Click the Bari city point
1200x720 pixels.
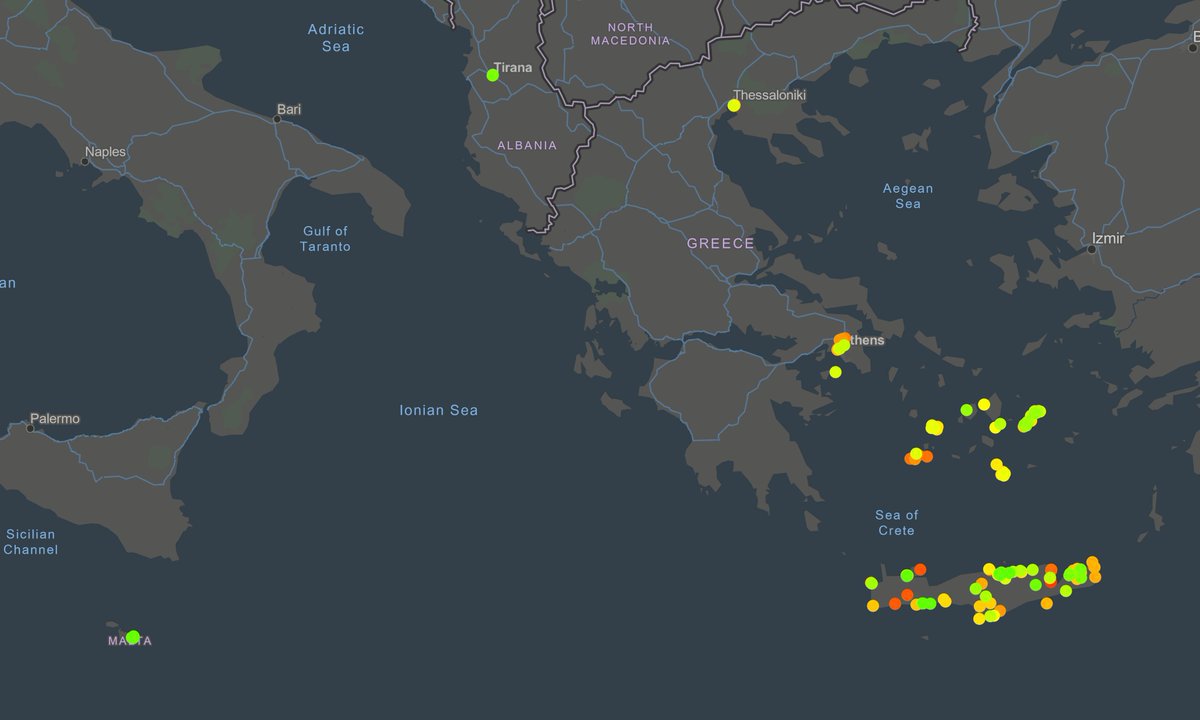tap(277, 119)
